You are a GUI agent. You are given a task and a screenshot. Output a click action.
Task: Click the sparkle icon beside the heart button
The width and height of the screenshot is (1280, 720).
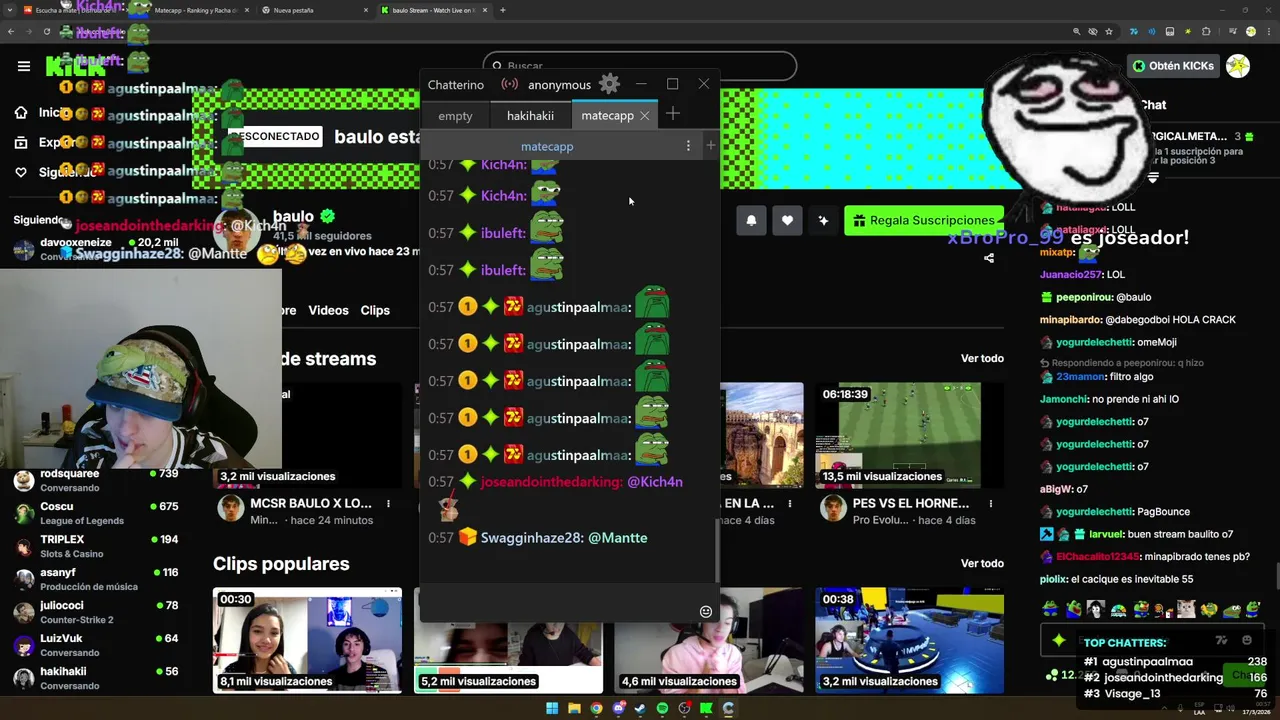(823, 220)
